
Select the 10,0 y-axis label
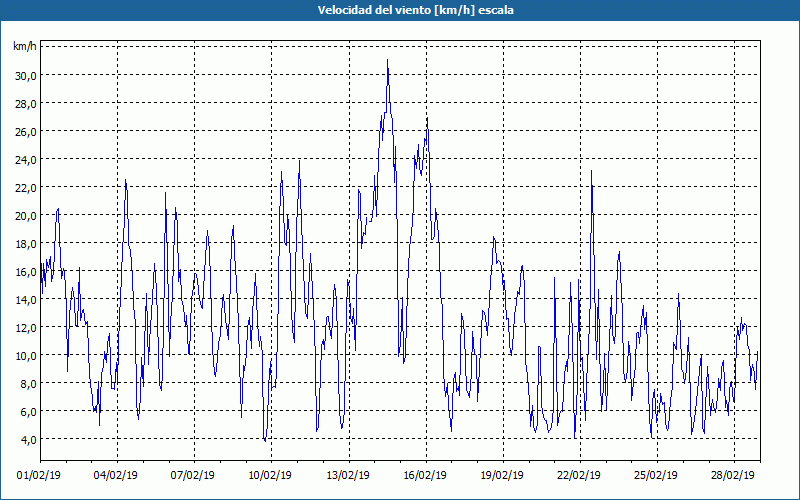pos(25,356)
